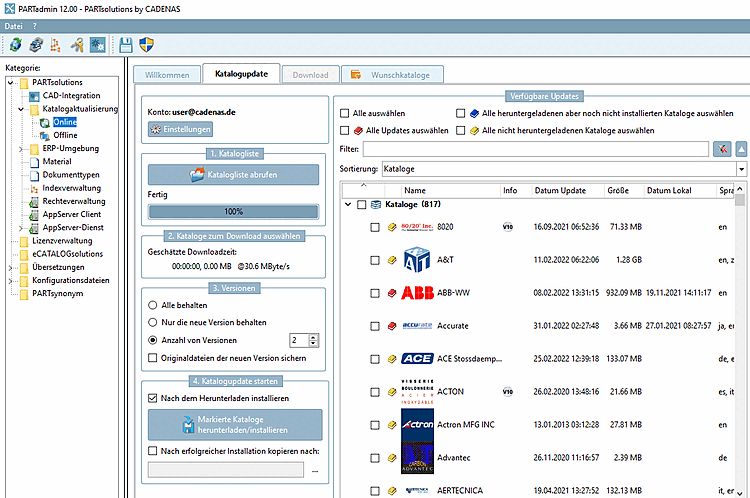
Task: Click the Anzahl von Versionen number field
Action: [x=299, y=340]
